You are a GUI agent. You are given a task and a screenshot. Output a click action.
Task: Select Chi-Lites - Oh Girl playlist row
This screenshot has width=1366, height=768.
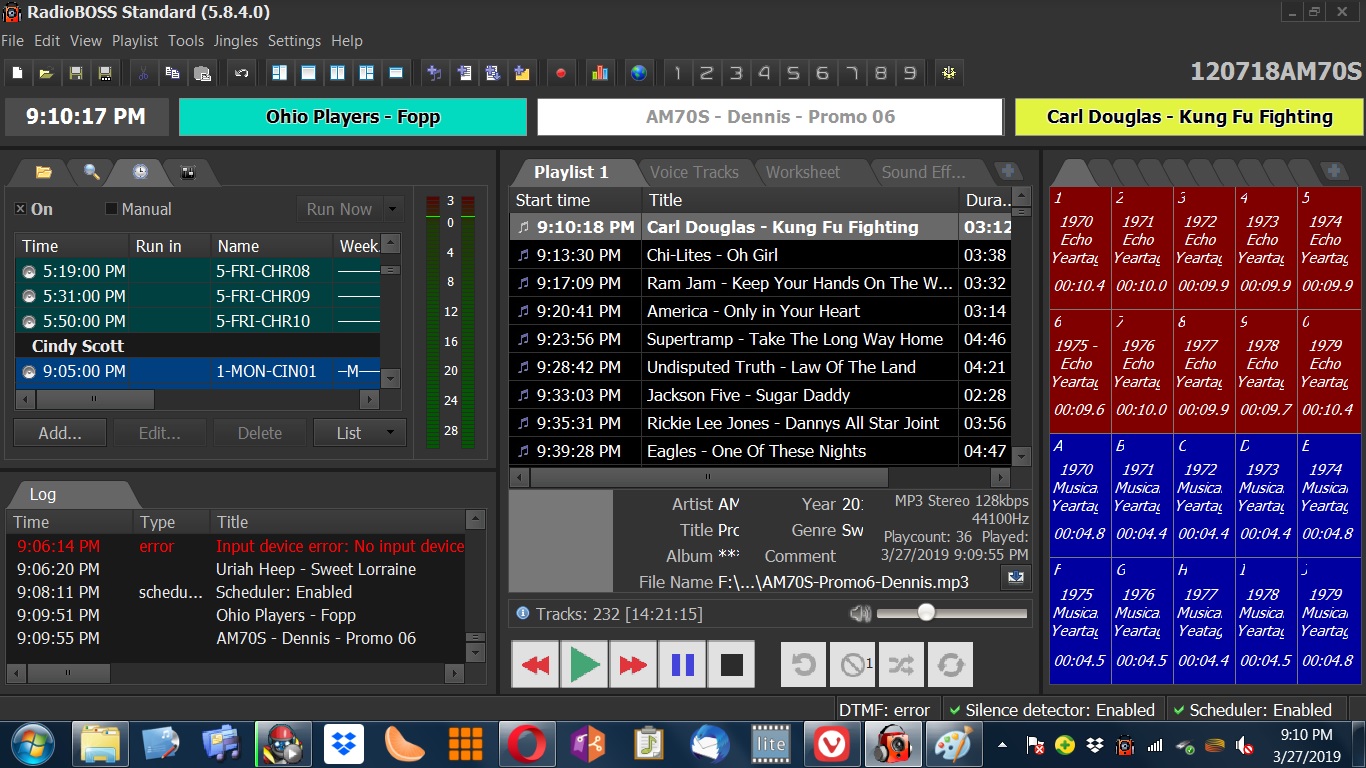760,255
